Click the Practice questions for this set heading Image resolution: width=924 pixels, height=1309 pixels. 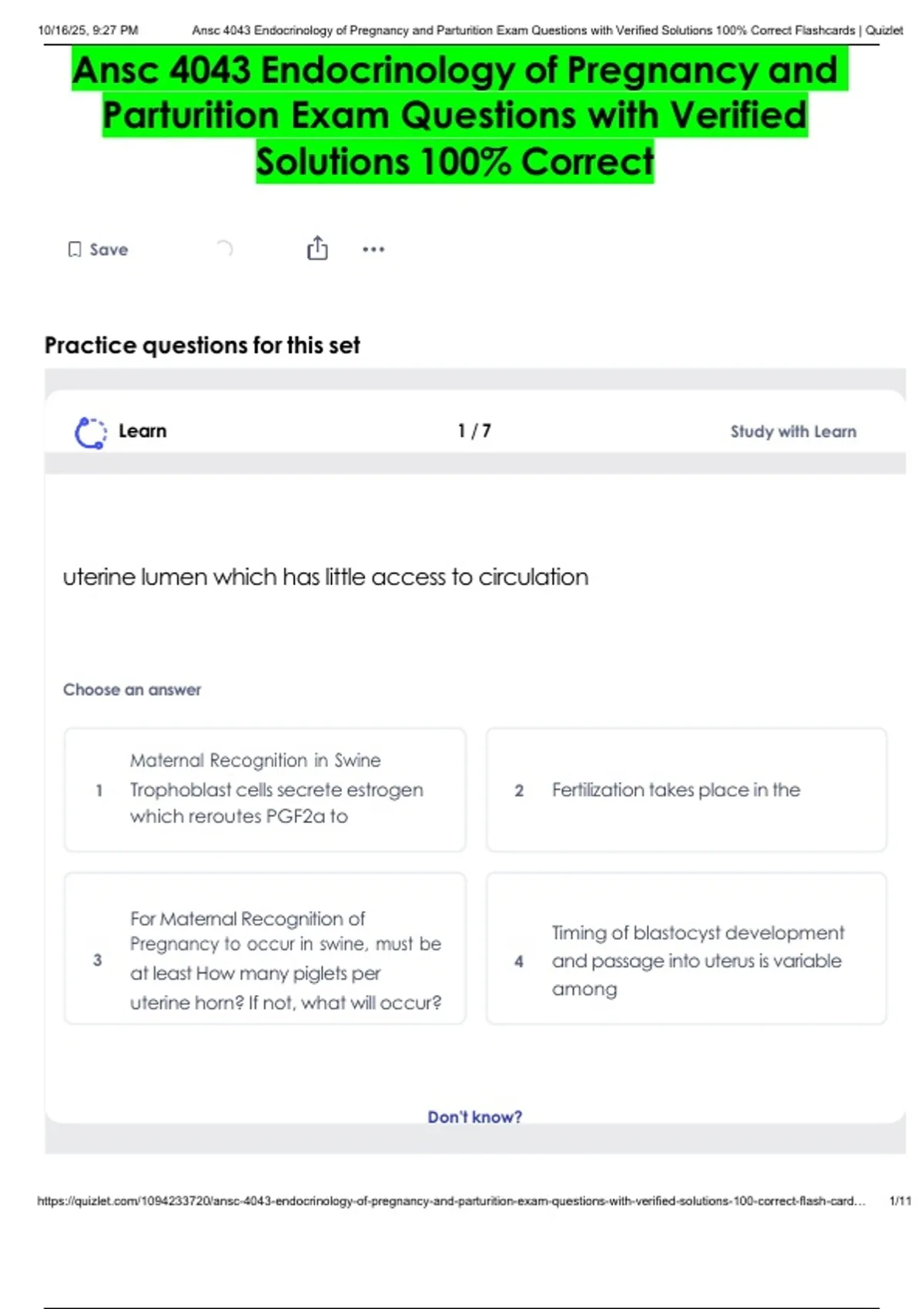click(x=203, y=346)
